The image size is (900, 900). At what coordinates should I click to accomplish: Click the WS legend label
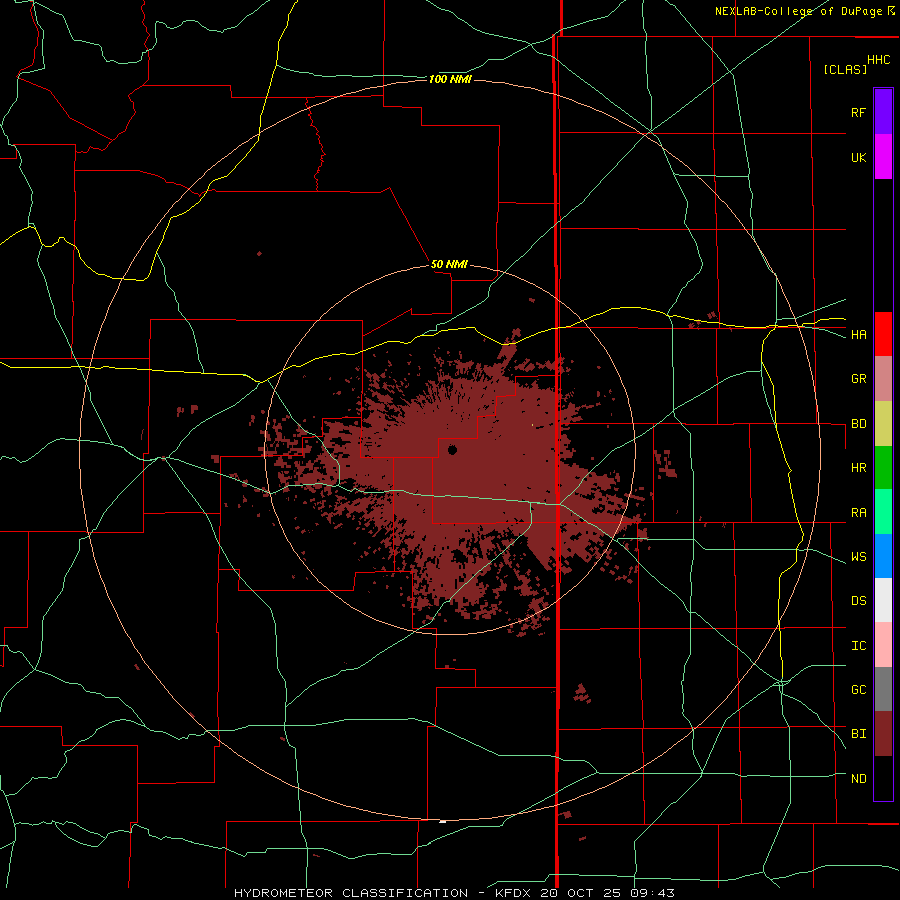point(858,556)
